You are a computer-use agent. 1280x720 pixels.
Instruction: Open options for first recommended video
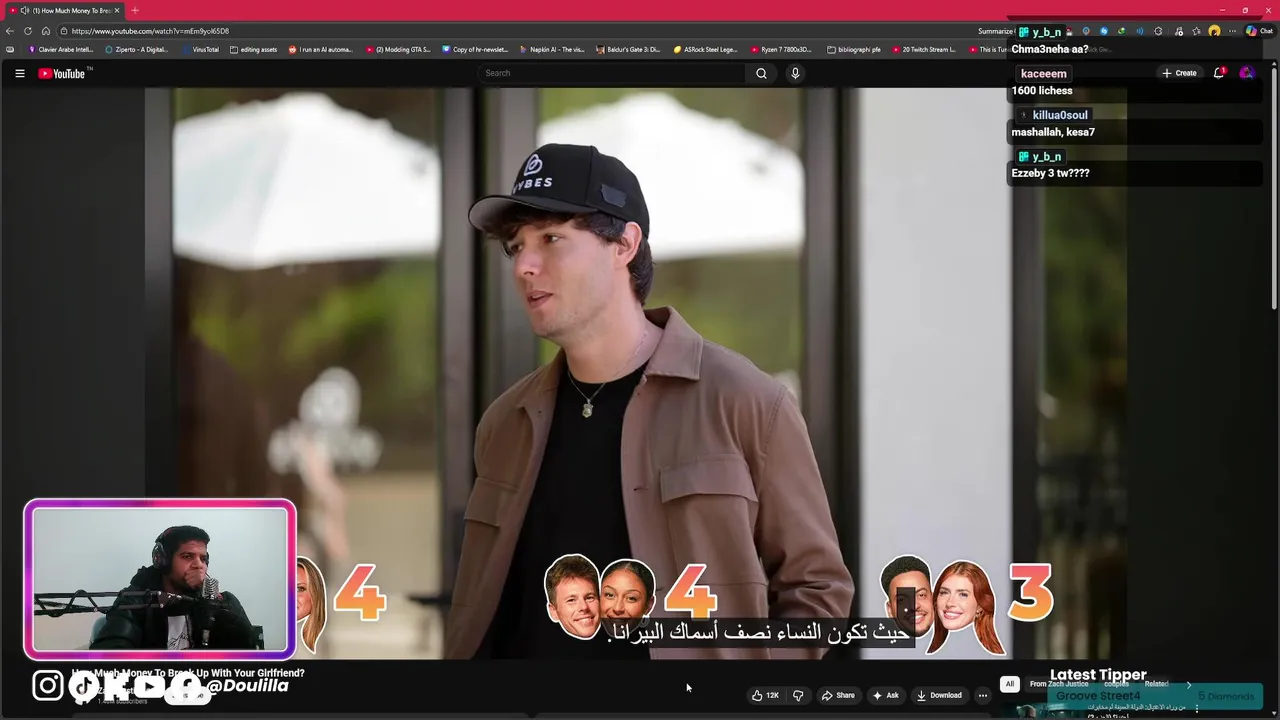coord(1197,708)
